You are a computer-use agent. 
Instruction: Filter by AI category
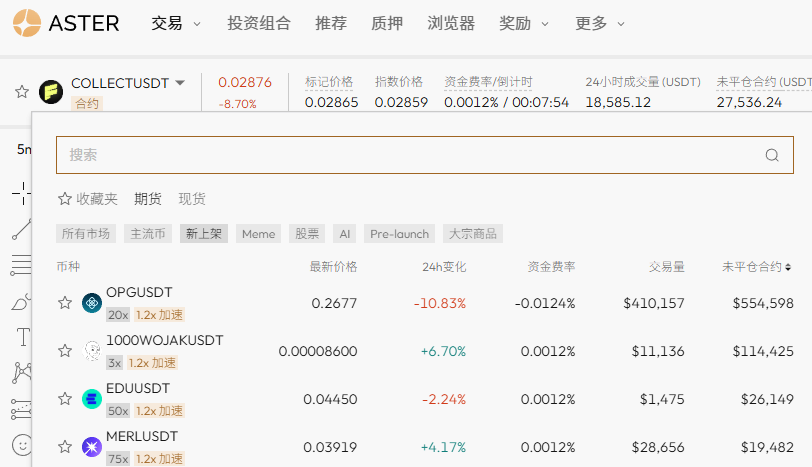point(345,234)
